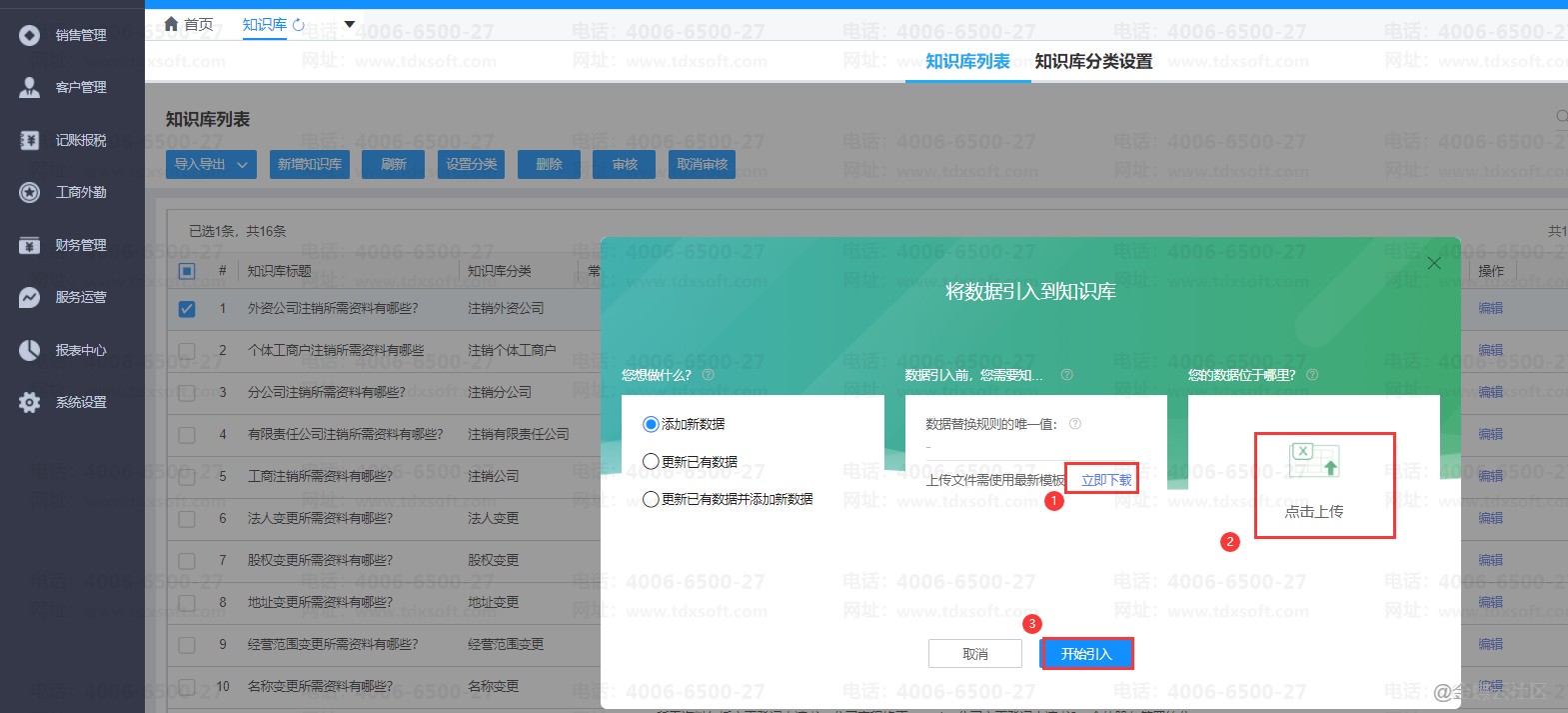Click the Sales Management (销售管理) sidebar icon
Viewport: 1568px width, 713px height.
pyautogui.click(x=30, y=36)
